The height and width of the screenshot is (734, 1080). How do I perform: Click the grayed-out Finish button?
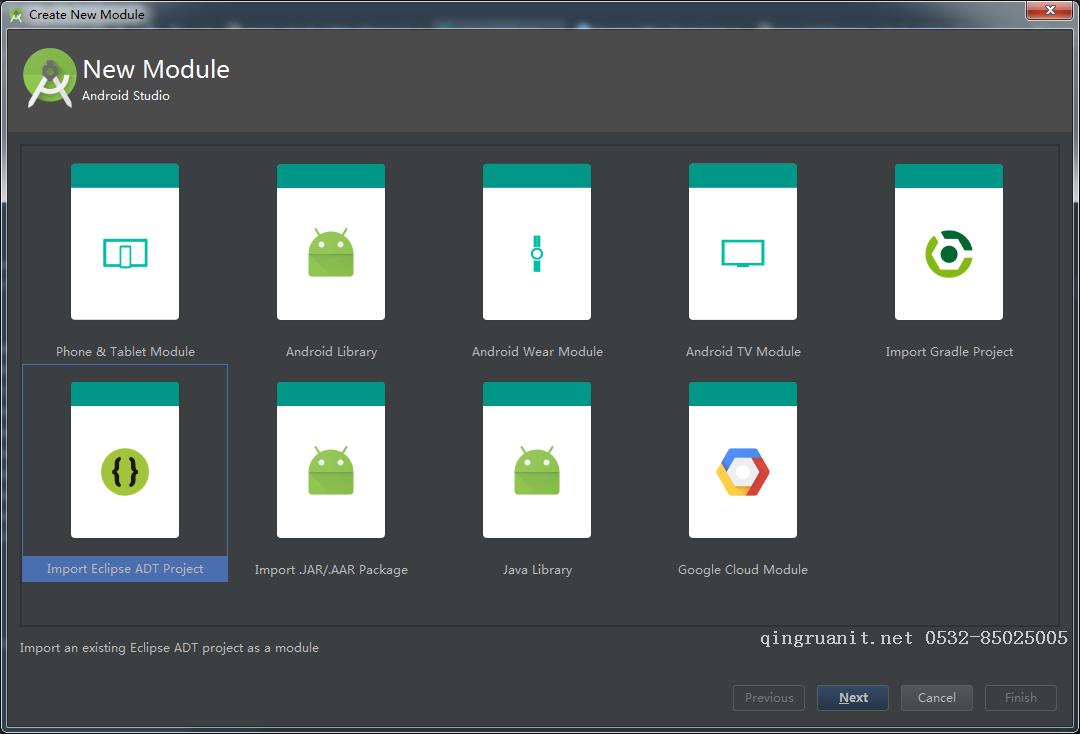click(x=1020, y=698)
